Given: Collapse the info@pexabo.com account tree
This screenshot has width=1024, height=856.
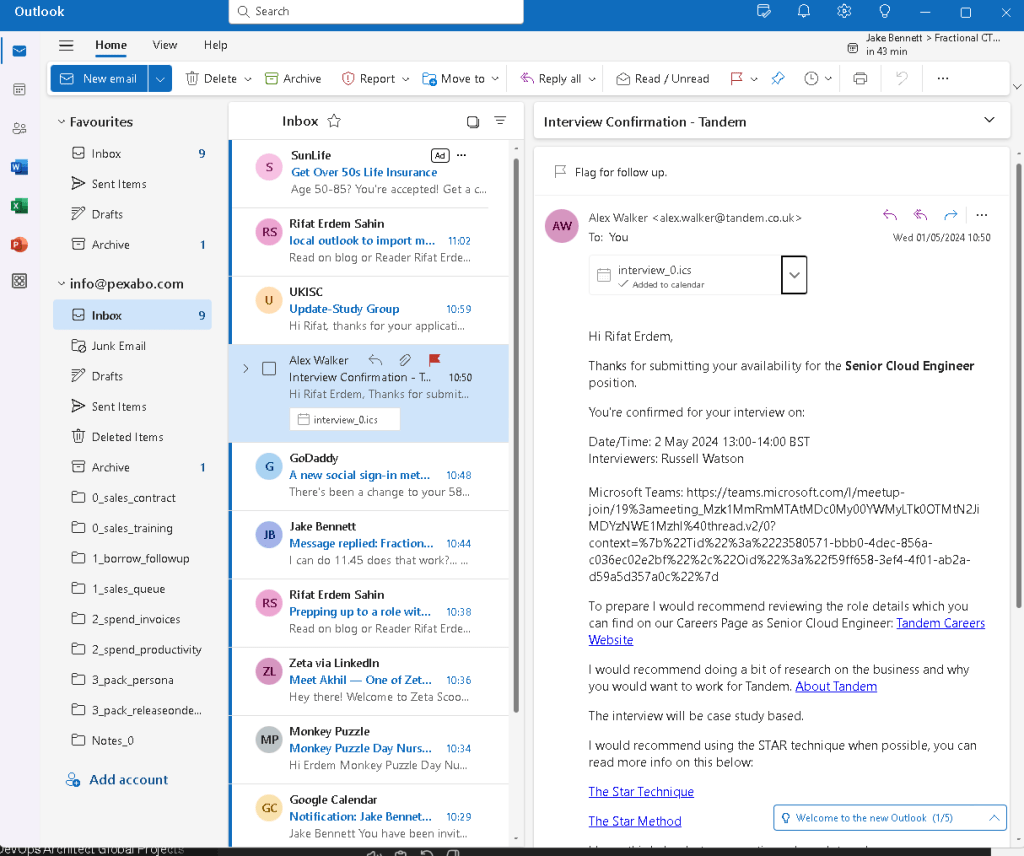Looking at the screenshot, I should pyautogui.click(x=61, y=283).
